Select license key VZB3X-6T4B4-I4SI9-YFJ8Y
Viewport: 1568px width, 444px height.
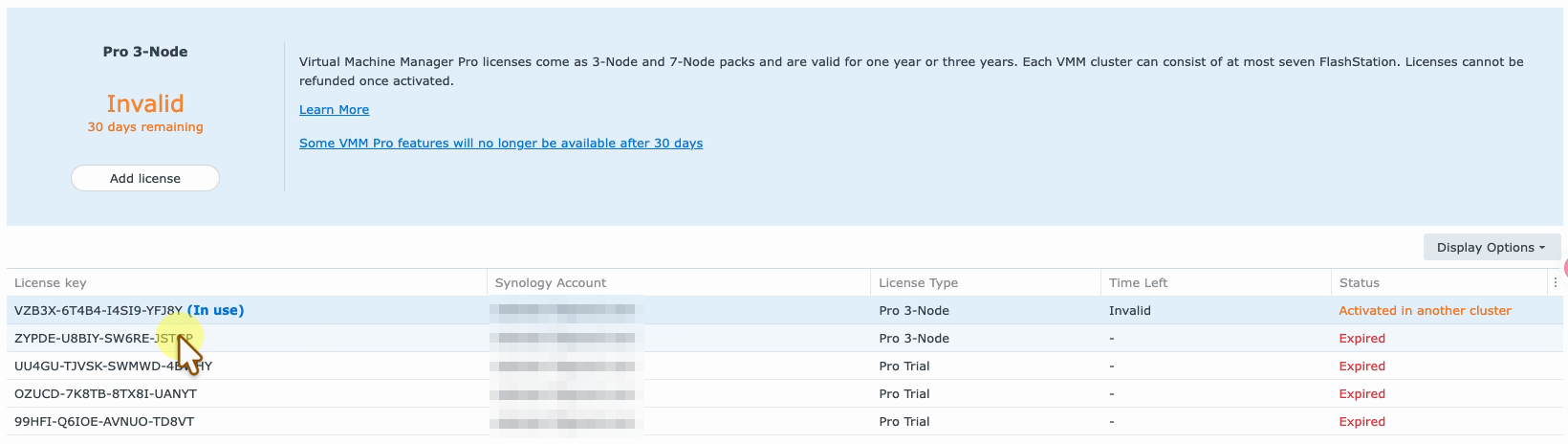point(98,311)
